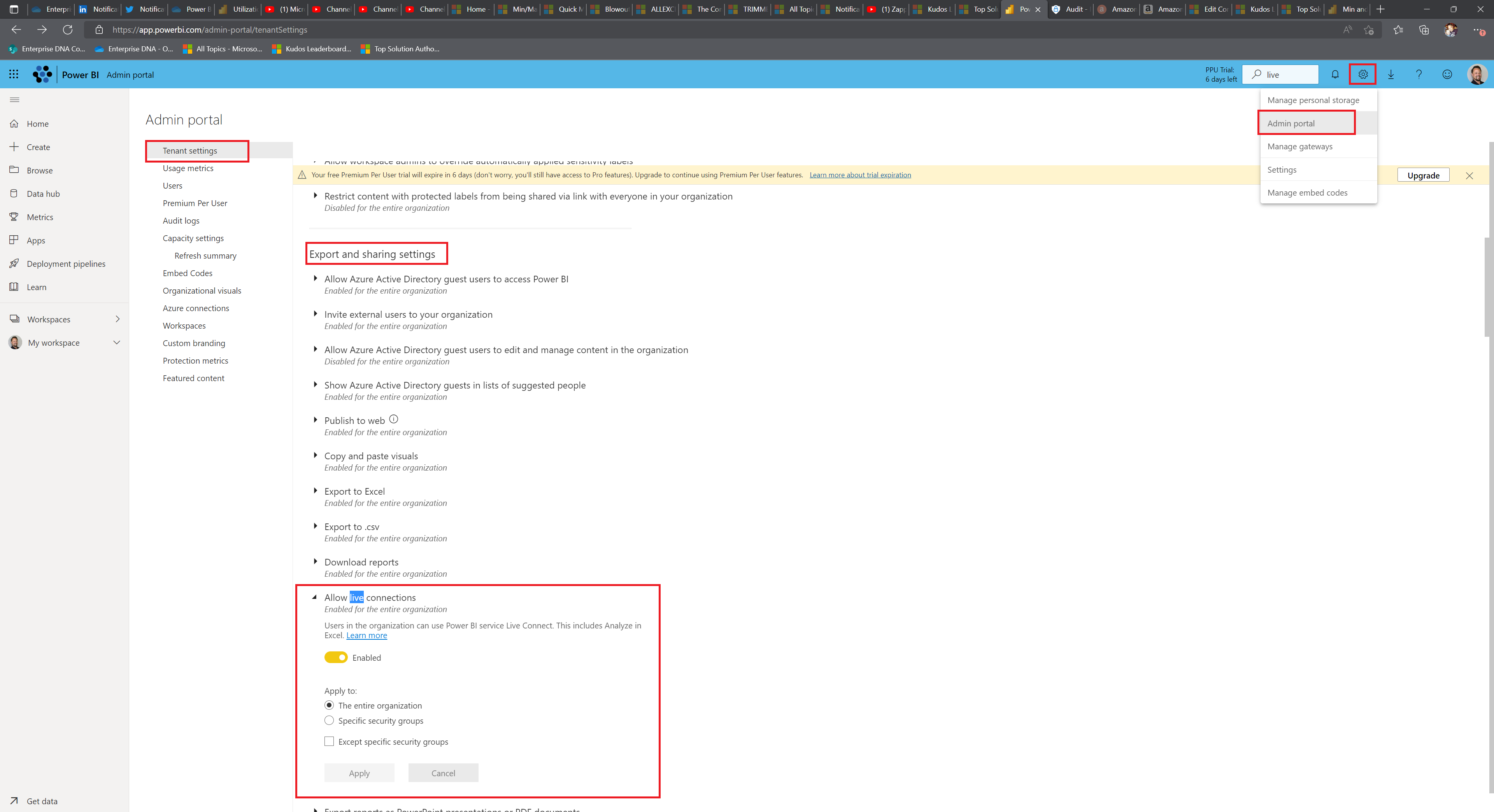
Task: Choose Admin portal from settings menu
Action: pyautogui.click(x=1318, y=123)
